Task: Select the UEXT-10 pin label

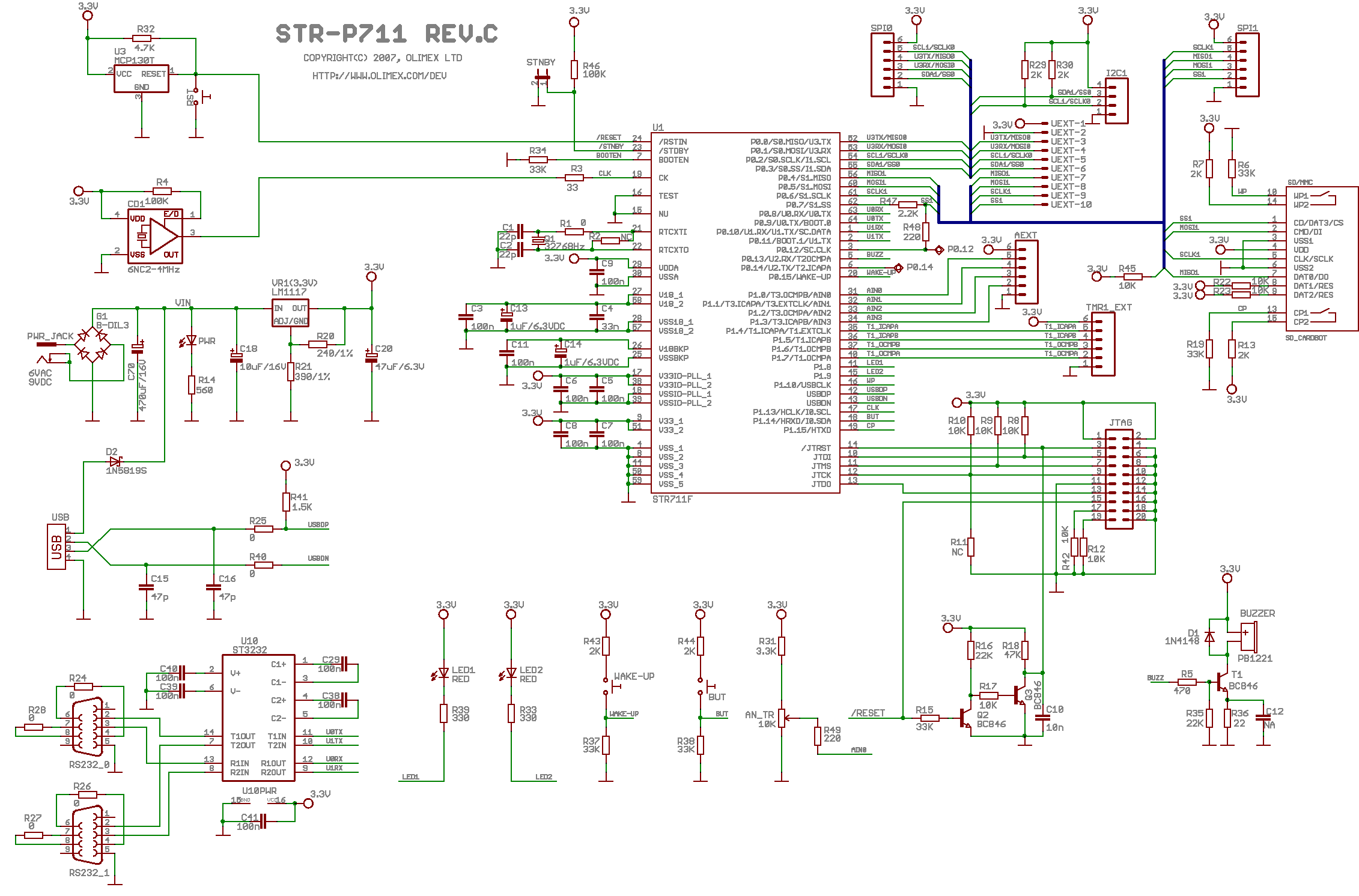Action: (1071, 205)
